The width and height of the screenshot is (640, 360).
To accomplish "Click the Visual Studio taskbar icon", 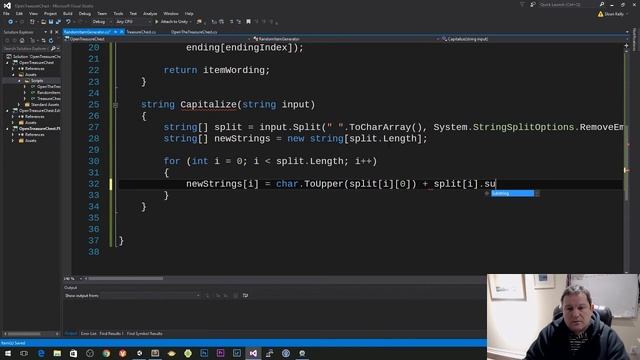I will pos(253,353).
